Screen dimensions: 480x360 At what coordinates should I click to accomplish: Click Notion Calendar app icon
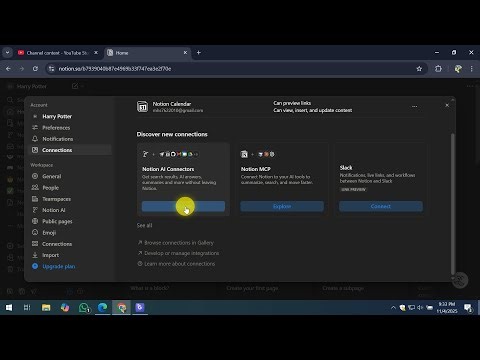[x=143, y=107]
